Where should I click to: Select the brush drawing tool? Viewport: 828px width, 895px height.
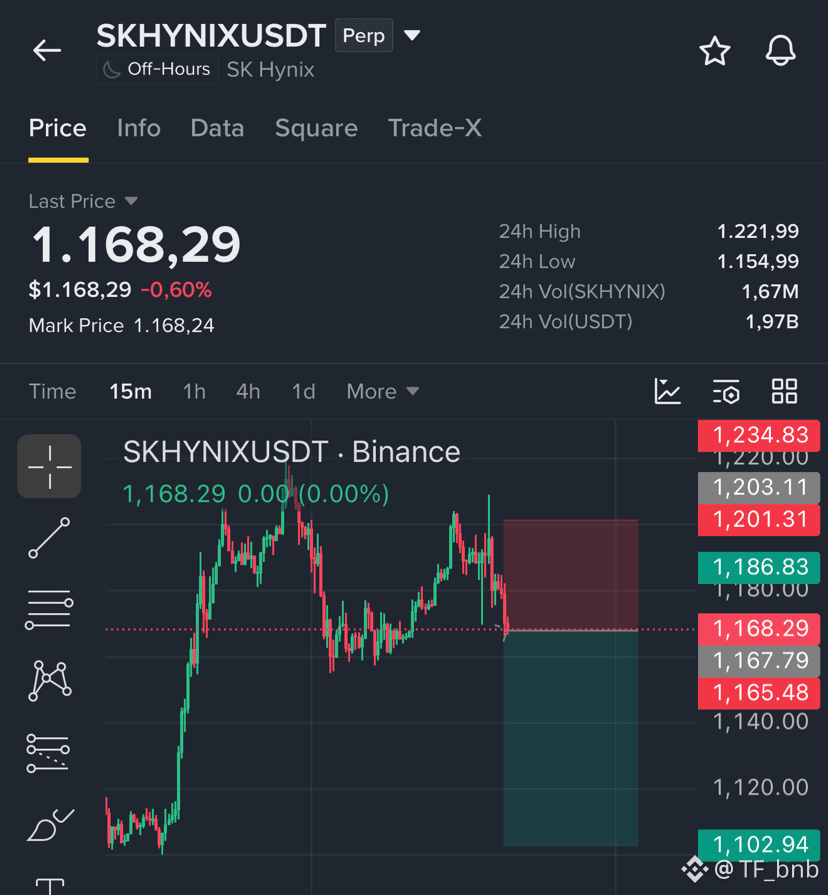50,825
